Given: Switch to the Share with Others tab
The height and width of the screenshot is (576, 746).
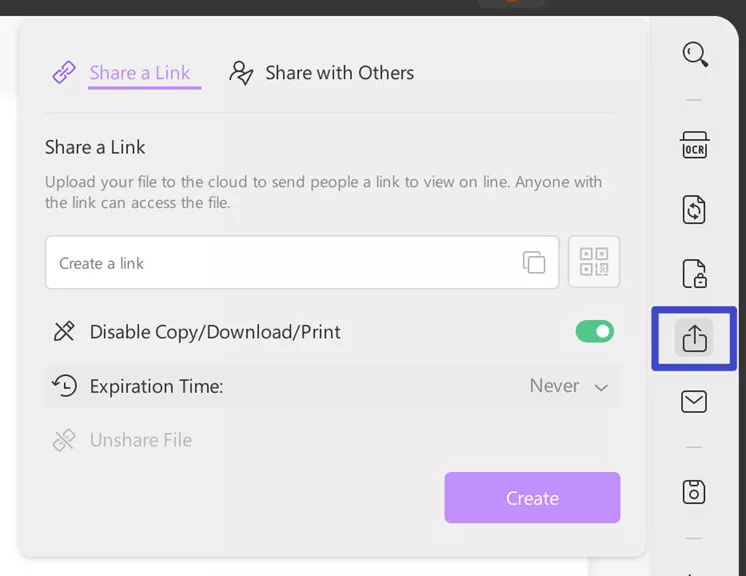Looking at the screenshot, I should 339,73.
